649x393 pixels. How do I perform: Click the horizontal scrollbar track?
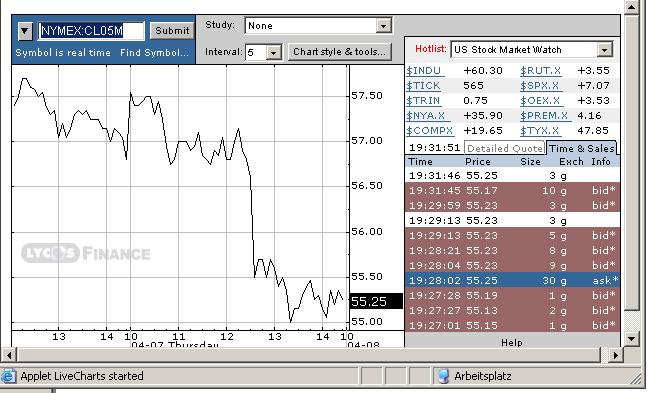pyautogui.click(x=604, y=355)
